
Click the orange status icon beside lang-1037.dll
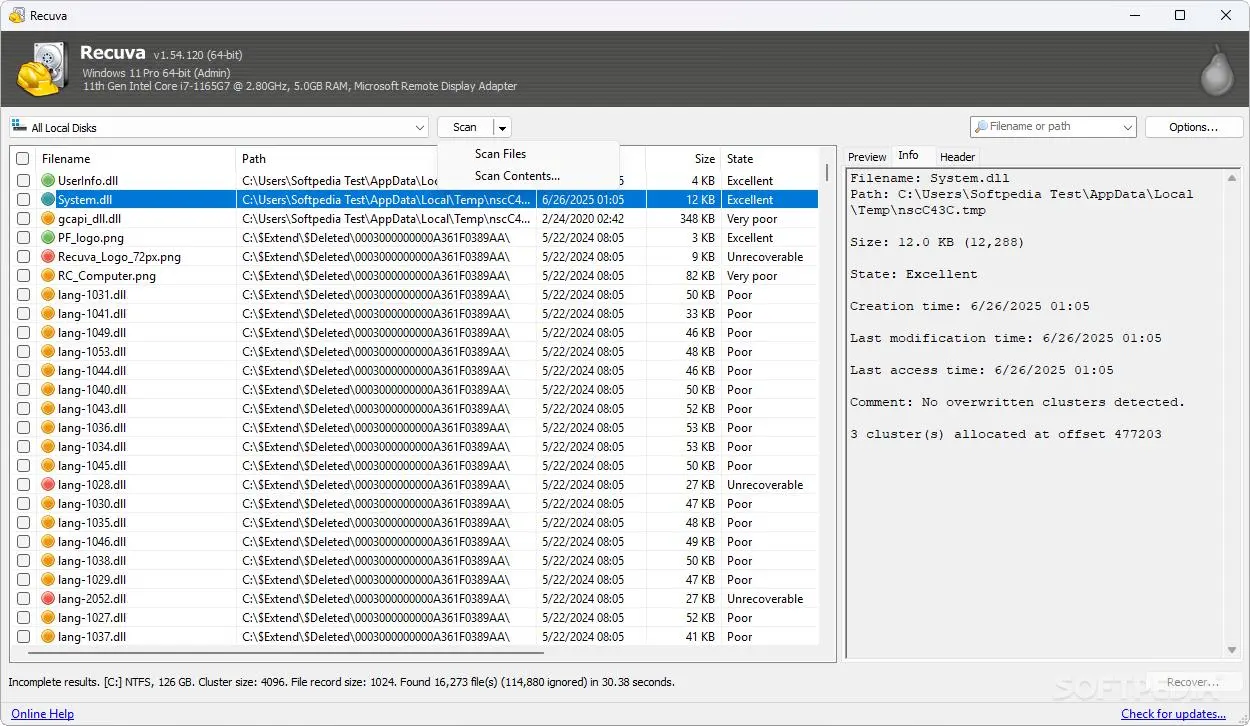(48, 637)
